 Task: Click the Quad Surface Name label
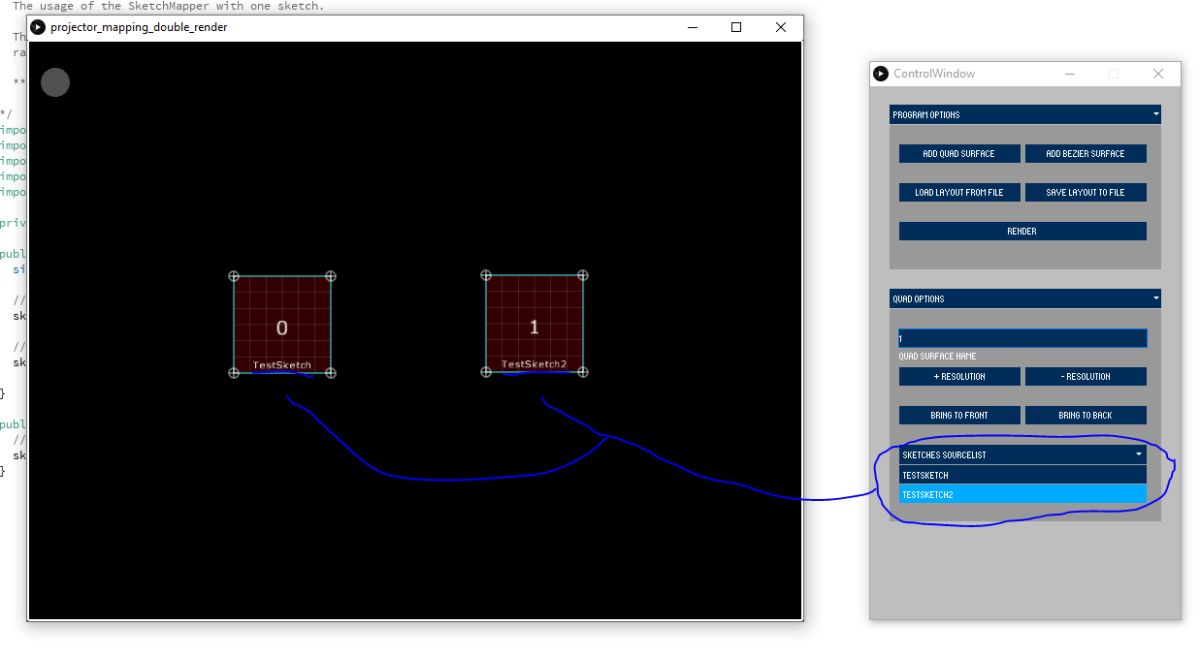point(937,357)
